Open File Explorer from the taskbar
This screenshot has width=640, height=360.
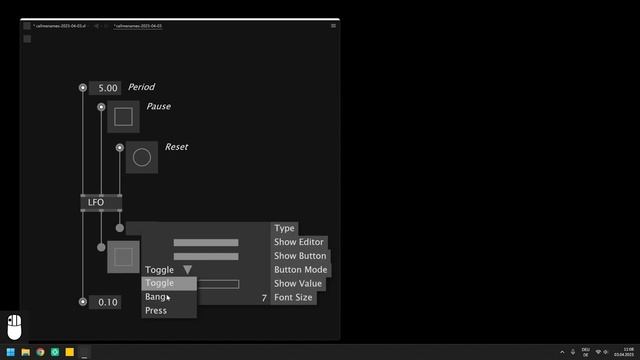click(x=26, y=352)
